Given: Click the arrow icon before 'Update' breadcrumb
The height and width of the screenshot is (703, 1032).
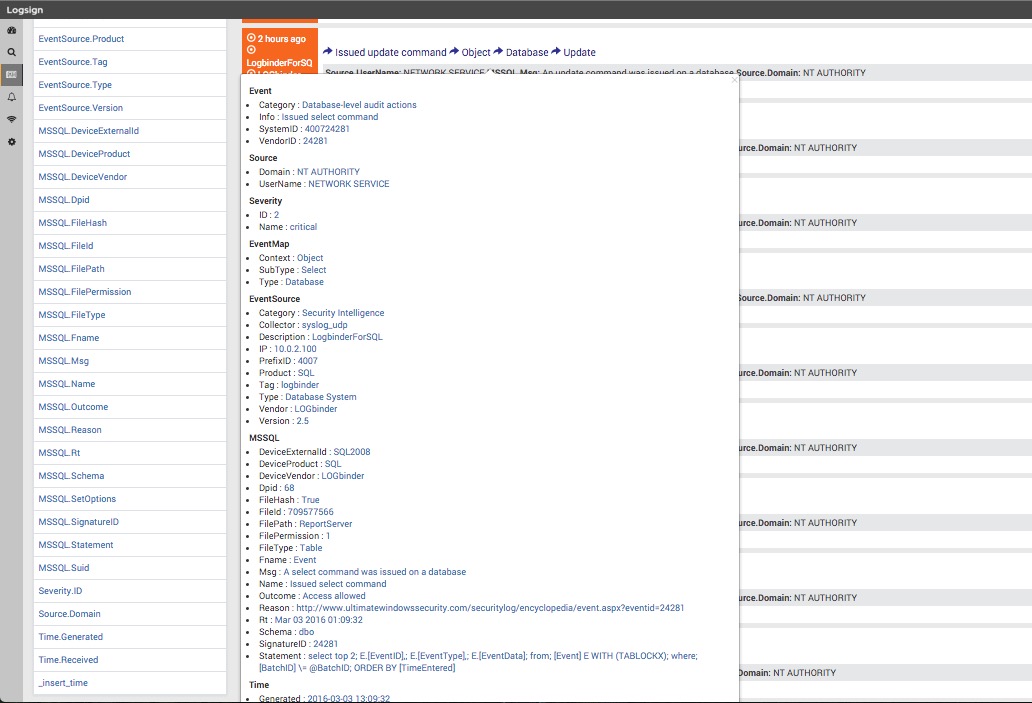Looking at the screenshot, I should tap(556, 51).
